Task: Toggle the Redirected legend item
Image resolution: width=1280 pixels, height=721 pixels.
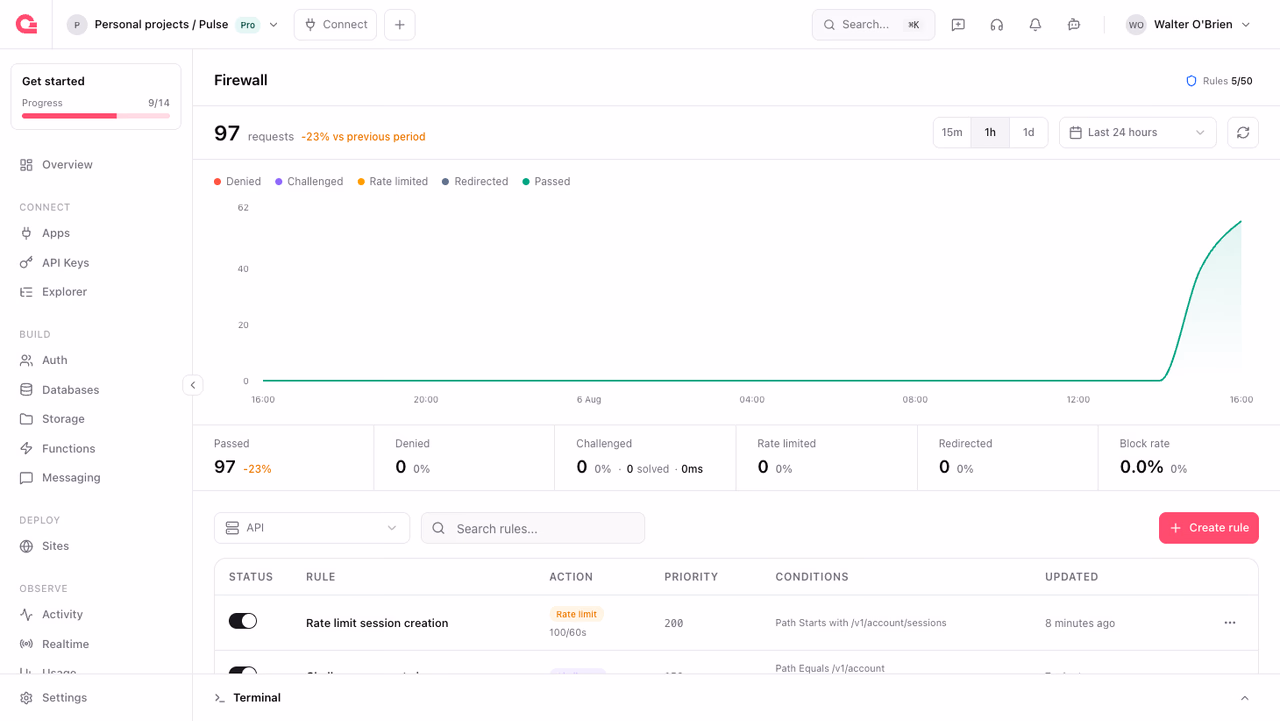Action: [475, 182]
